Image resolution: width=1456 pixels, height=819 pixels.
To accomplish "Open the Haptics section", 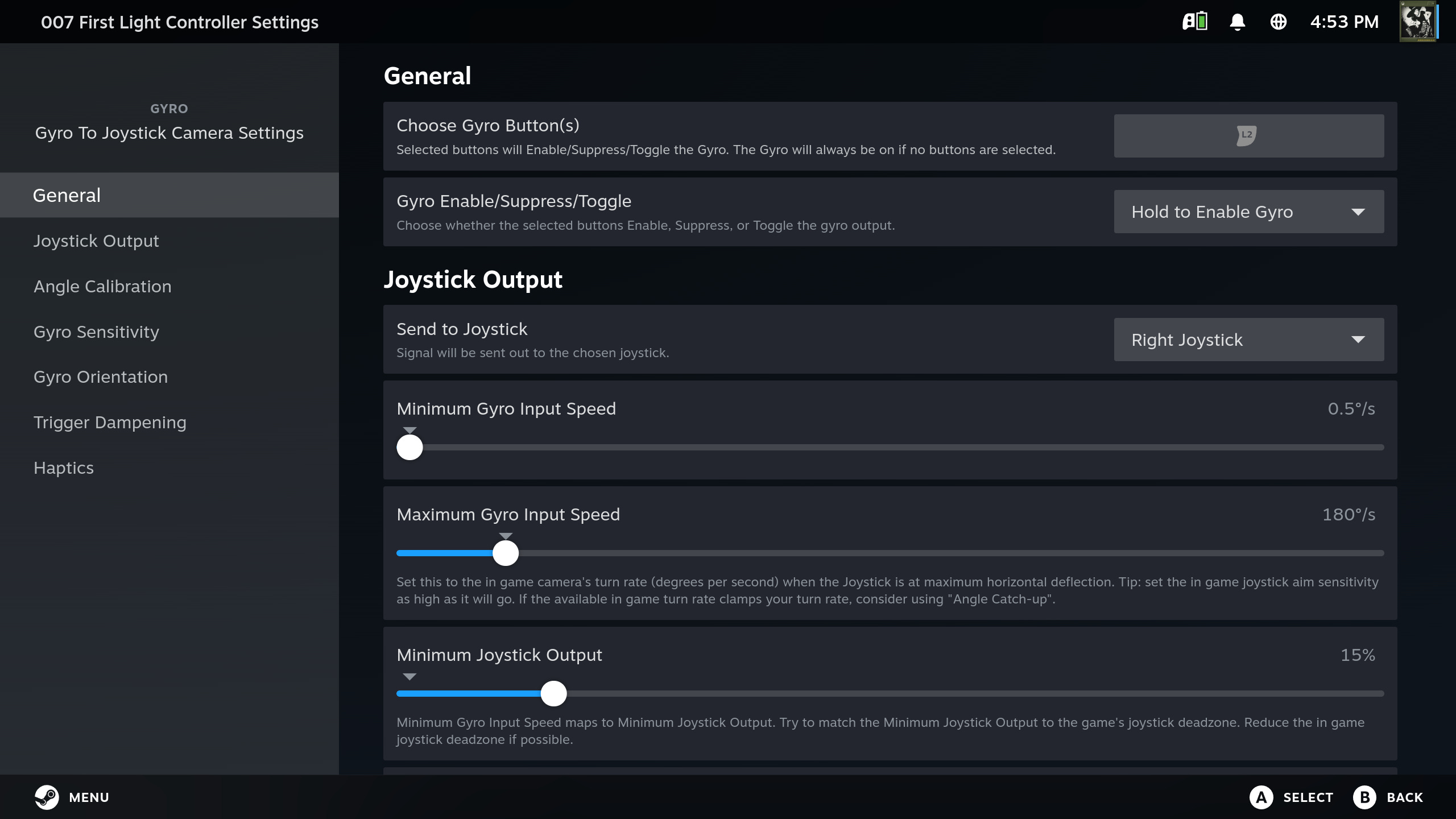I will pyautogui.click(x=169, y=468).
